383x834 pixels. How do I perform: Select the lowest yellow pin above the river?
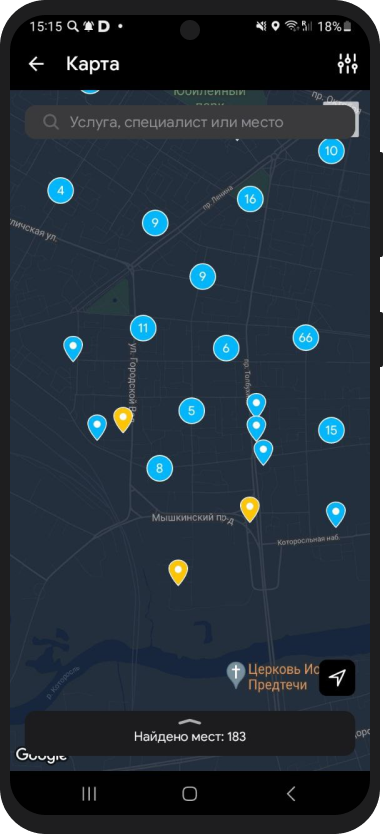(x=178, y=572)
